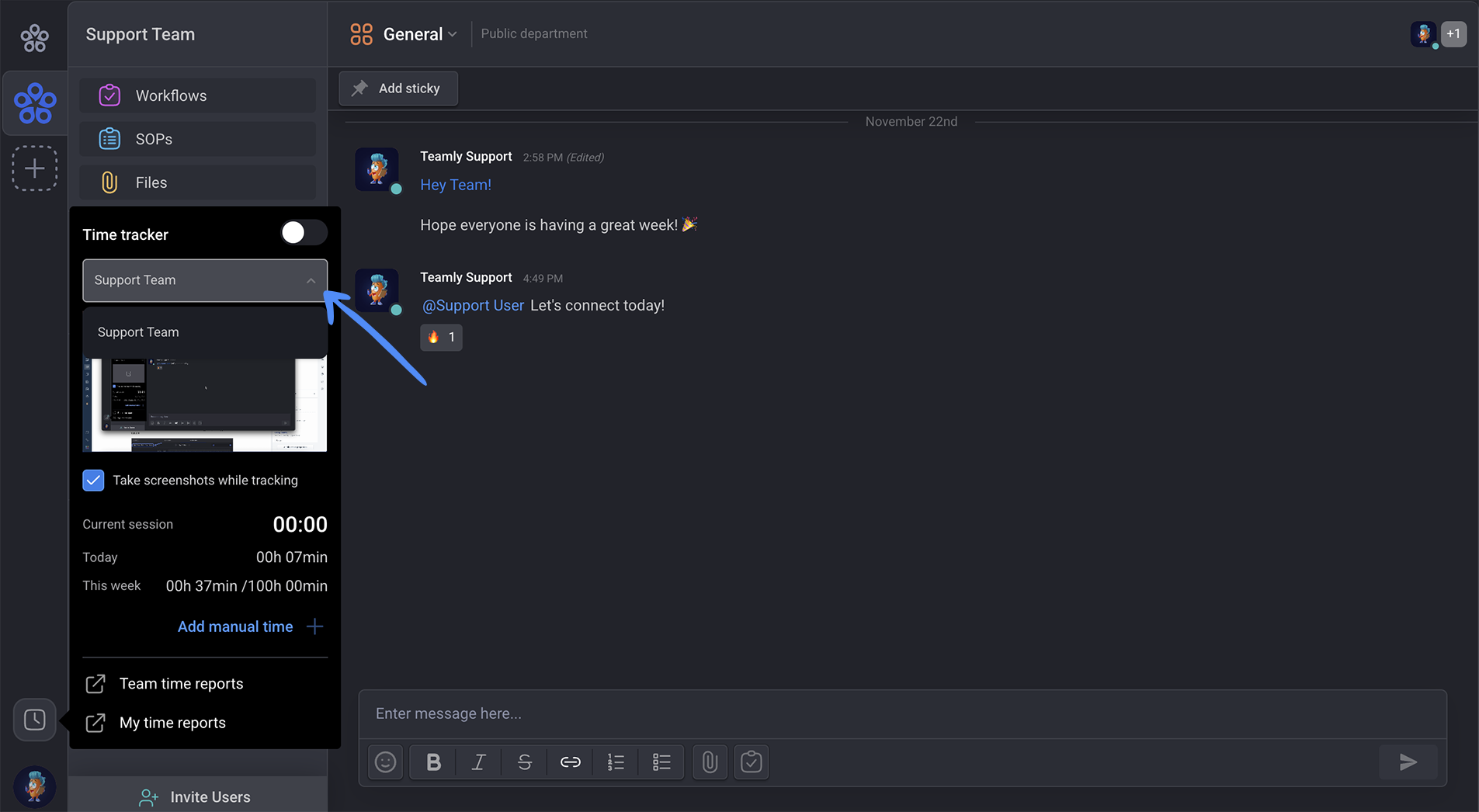Click the Teamly logo at the top-left corner
Viewport: 1479px width, 812px height.
tap(34, 36)
